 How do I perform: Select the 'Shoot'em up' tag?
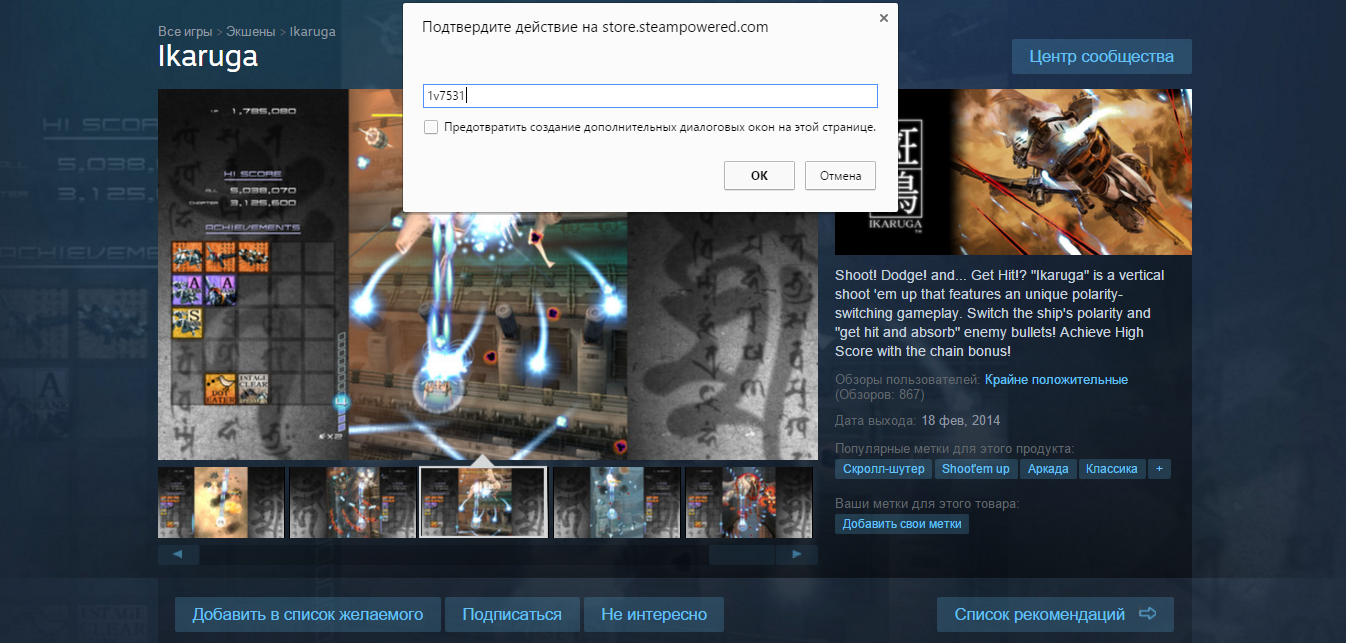click(x=976, y=469)
